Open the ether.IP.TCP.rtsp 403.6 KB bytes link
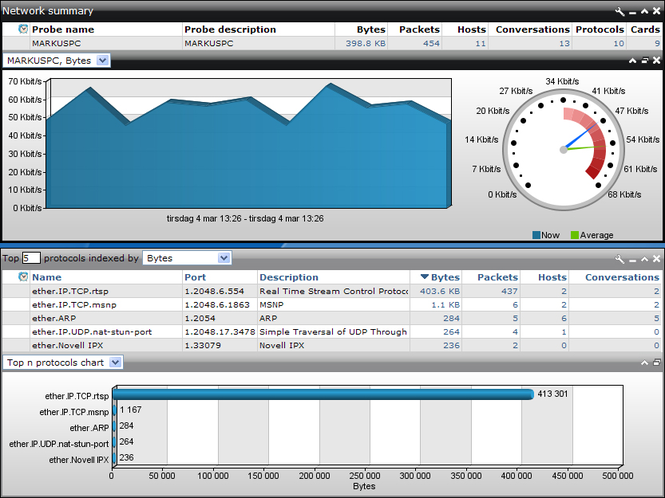Viewport: 665px width, 498px height. 438,291
